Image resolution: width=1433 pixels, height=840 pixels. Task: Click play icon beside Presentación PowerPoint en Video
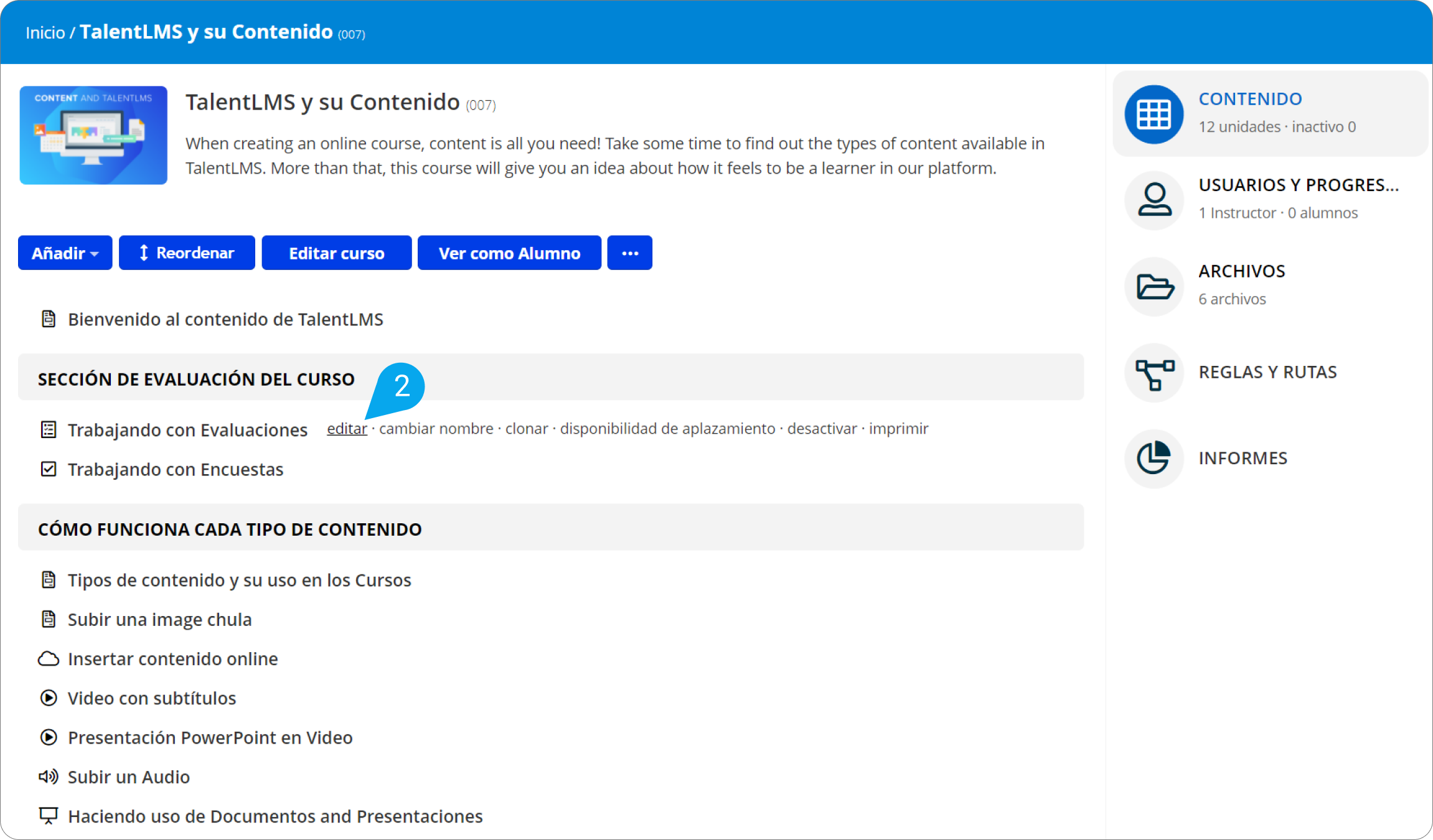[49, 737]
